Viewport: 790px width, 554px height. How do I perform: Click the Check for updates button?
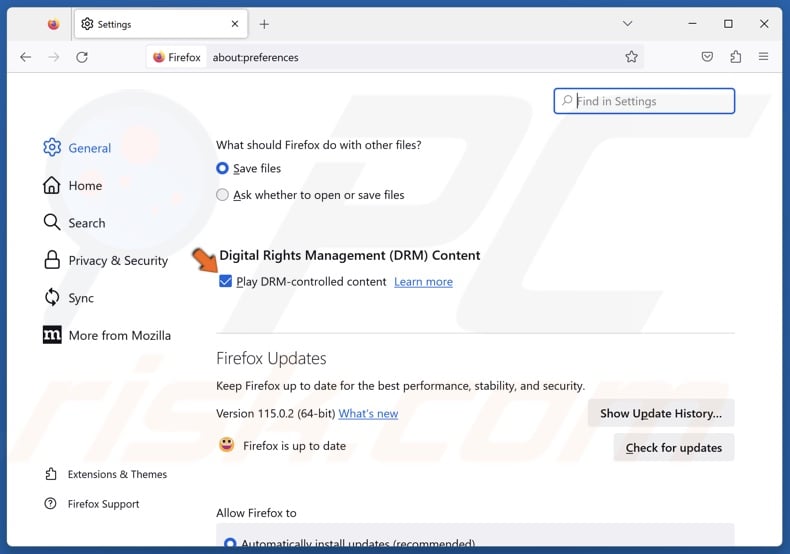673,448
